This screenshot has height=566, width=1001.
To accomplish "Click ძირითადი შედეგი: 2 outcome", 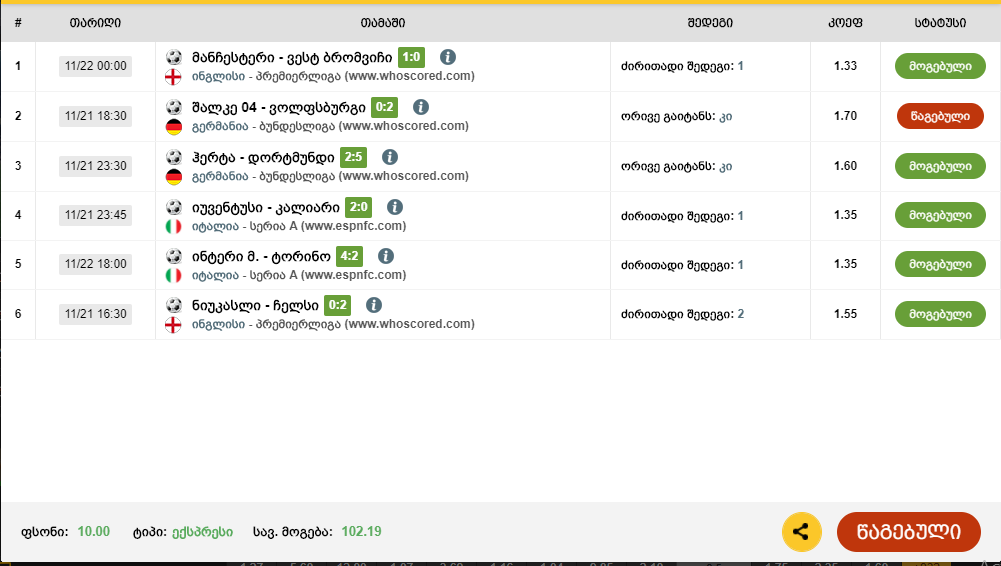I will [682, 314].
